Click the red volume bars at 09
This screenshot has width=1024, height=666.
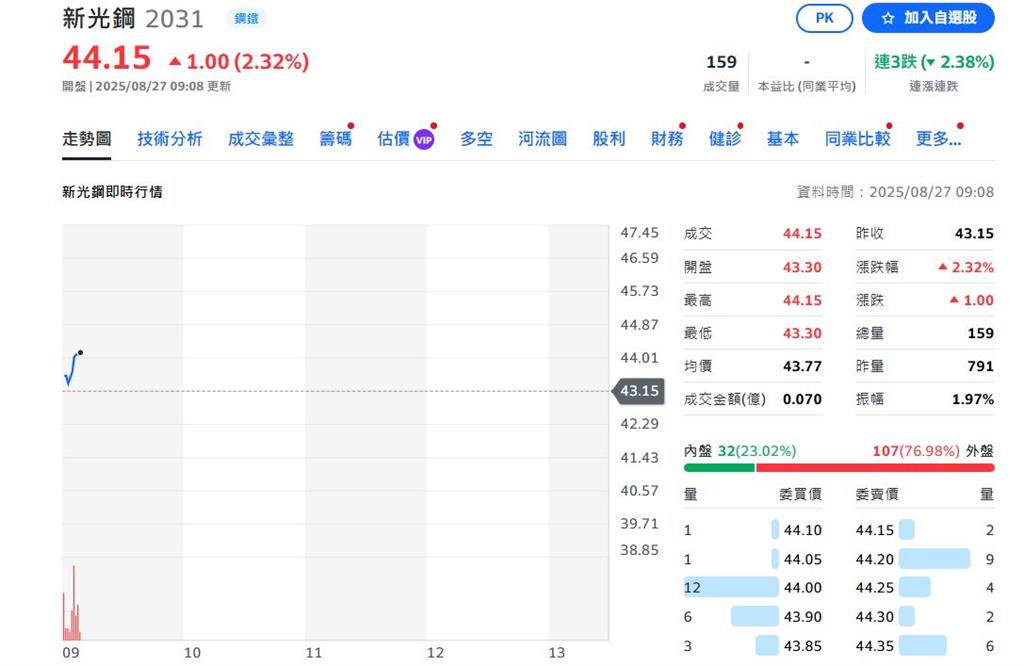coord(72,604)
